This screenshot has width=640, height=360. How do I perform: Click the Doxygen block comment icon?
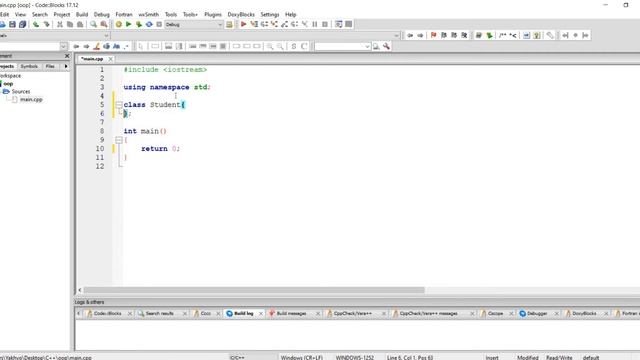tap(502, 36)
